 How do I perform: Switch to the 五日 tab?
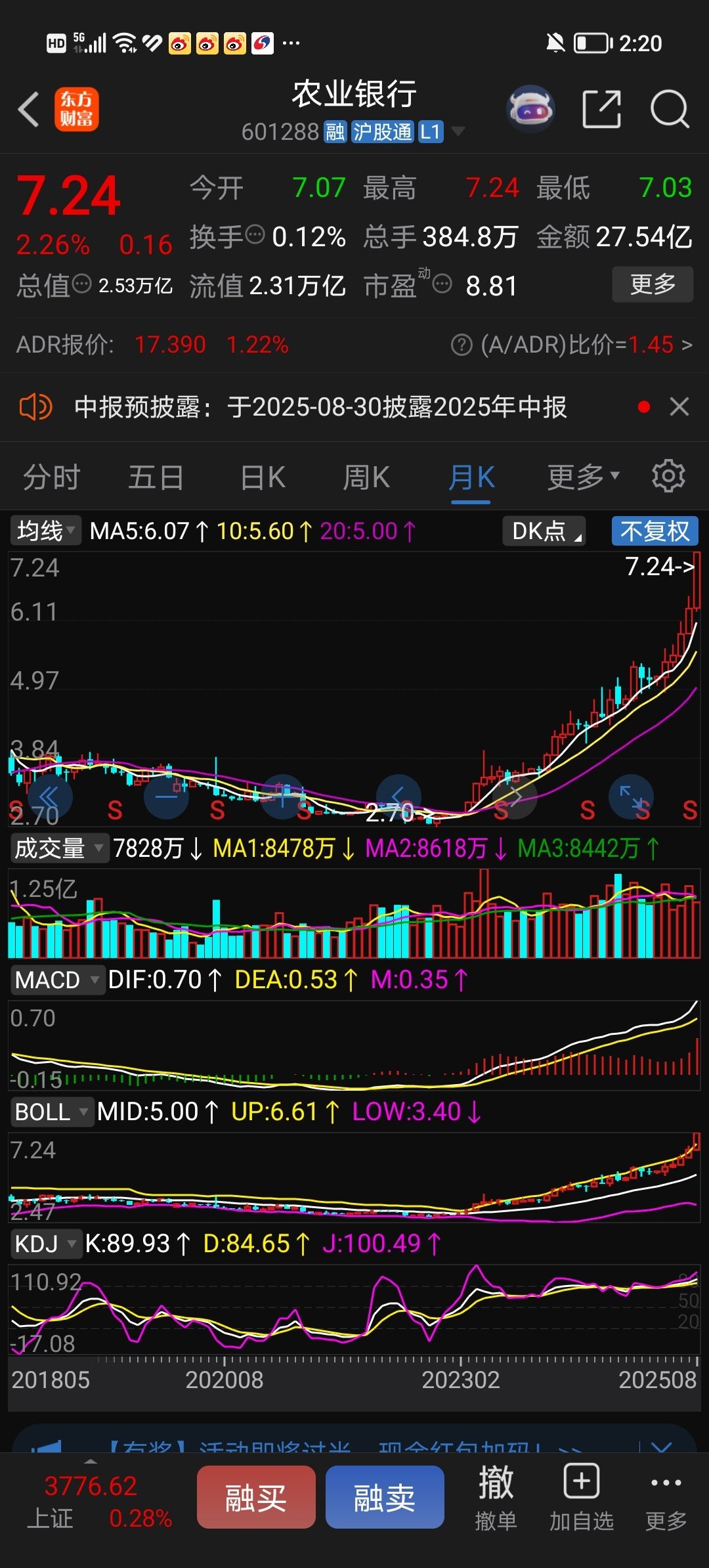(156, 477)
